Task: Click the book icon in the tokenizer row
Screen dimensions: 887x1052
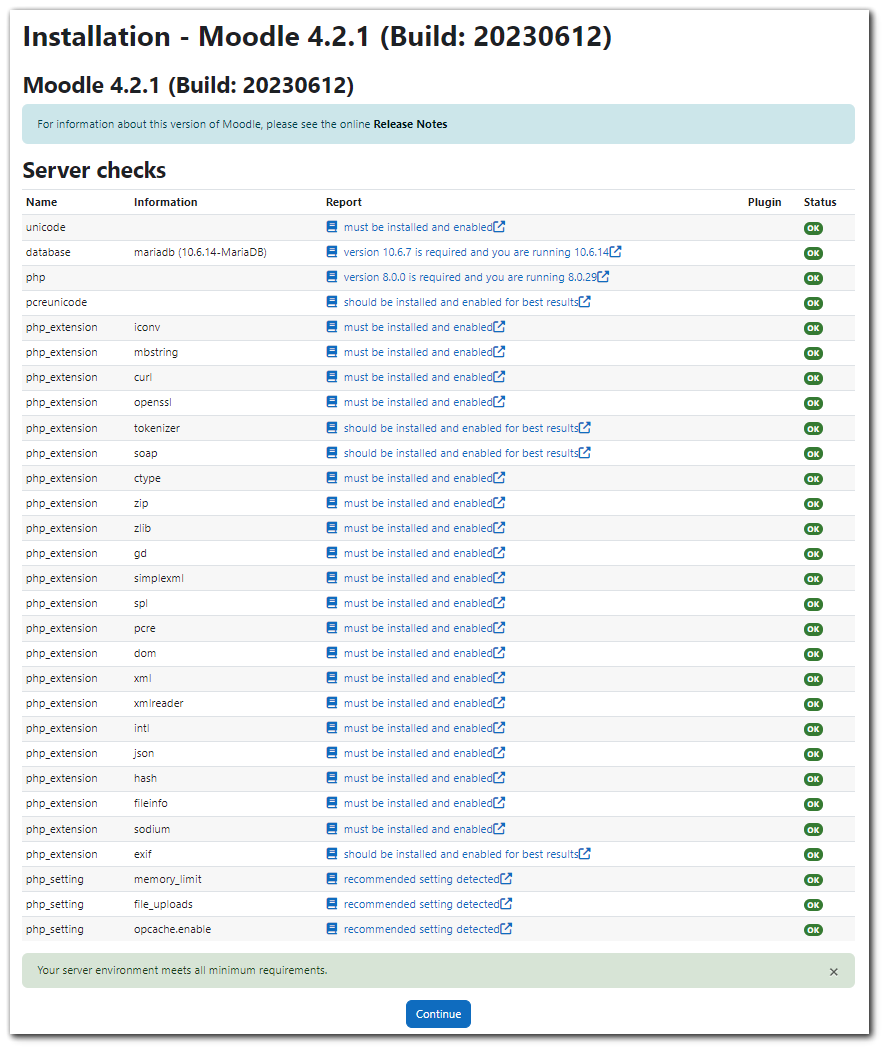Action: 331,427
